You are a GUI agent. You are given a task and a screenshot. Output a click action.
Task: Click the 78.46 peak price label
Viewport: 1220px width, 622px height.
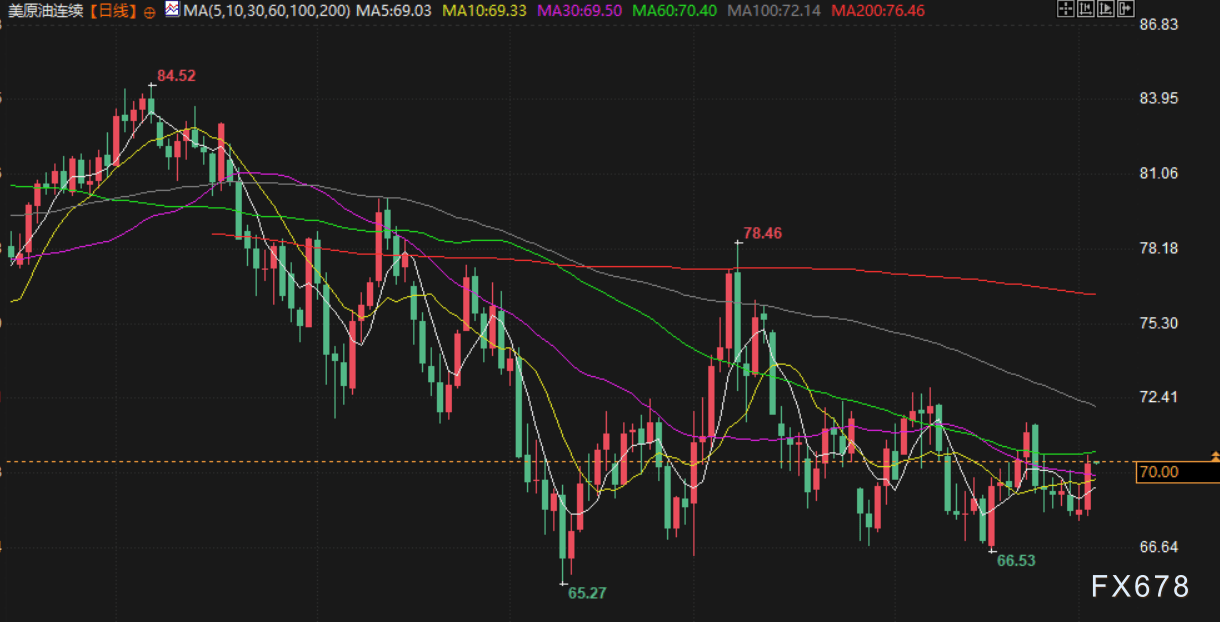coord(763,233)
